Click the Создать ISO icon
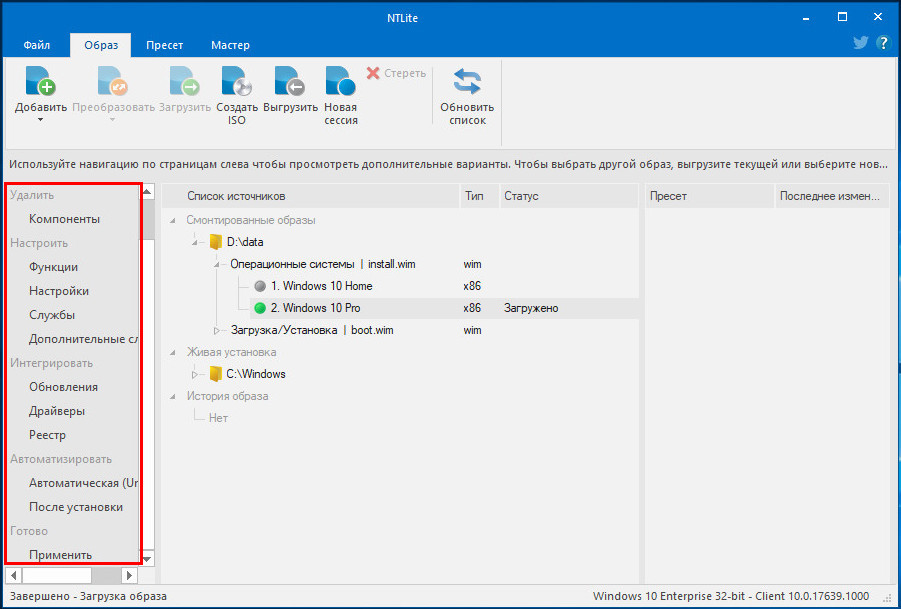 pos(237,81)
